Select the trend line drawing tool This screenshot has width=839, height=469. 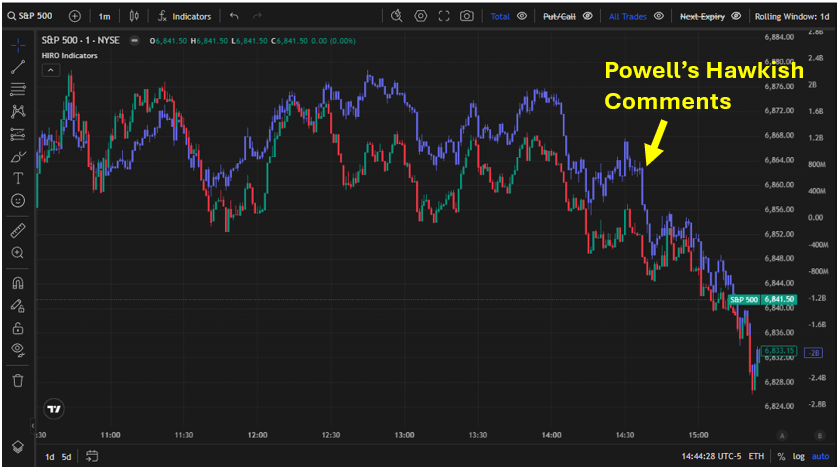[x=18, y=67]
